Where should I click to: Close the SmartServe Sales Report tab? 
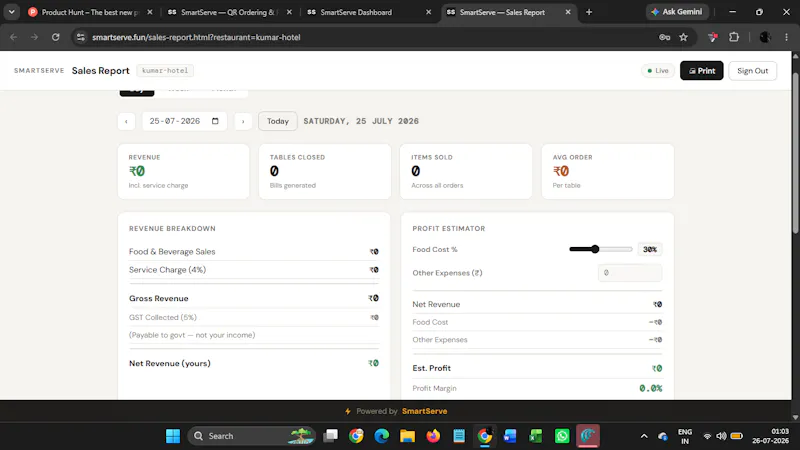click(568, 12)
